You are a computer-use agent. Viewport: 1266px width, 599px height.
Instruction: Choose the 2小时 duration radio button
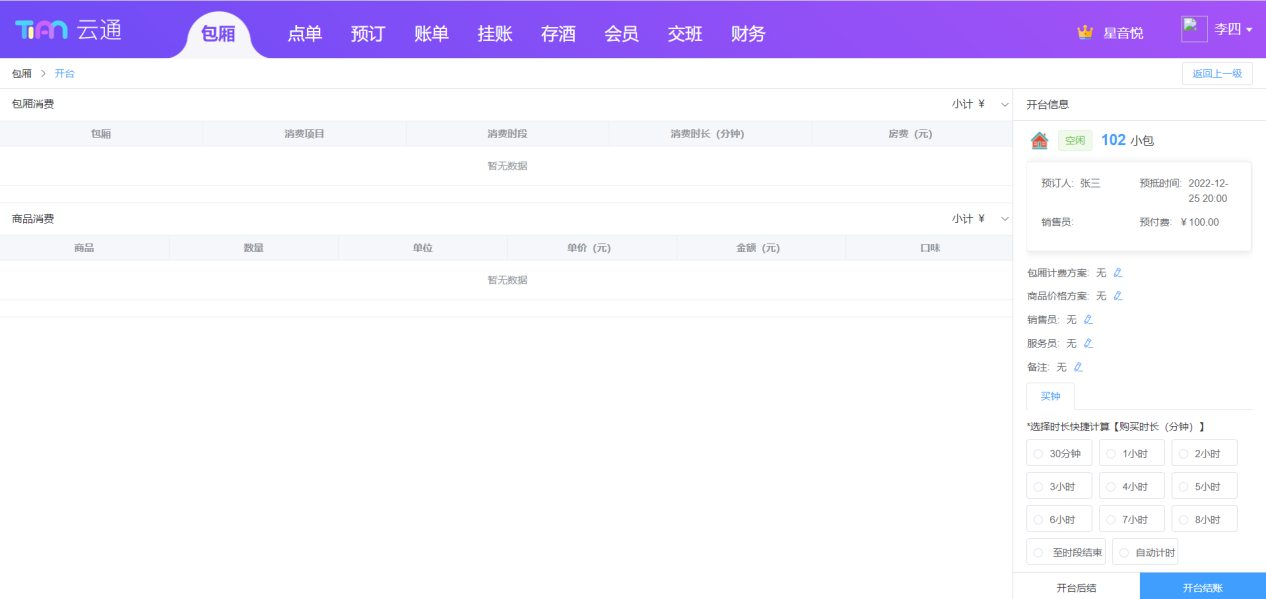(1204, 454)
